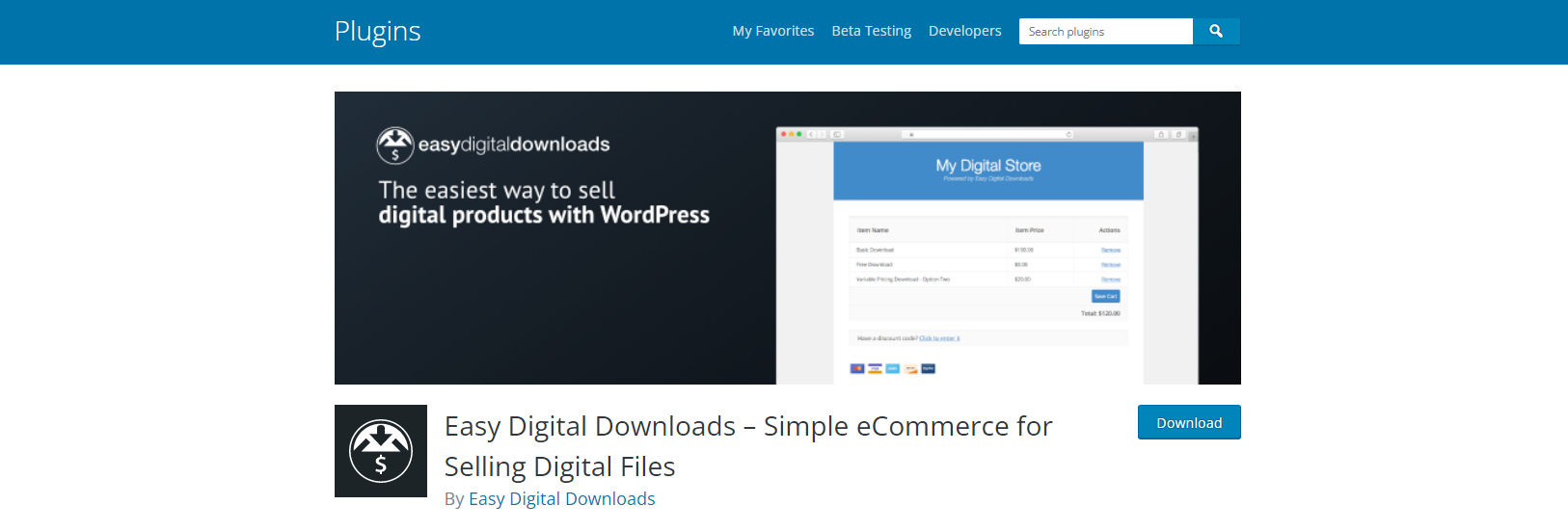Image resolution: width=1568 pixels, height=532 pixels.
Task: Click the Download button
Action: (x=1189, y=422)
